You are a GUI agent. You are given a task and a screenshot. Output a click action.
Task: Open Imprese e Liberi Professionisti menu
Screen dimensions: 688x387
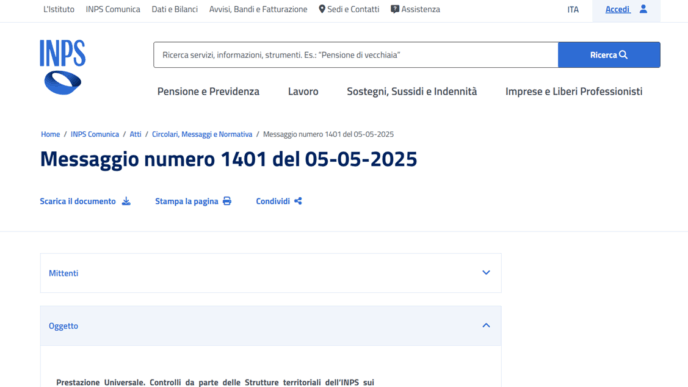pyautogui.click(x=574, y=91)
